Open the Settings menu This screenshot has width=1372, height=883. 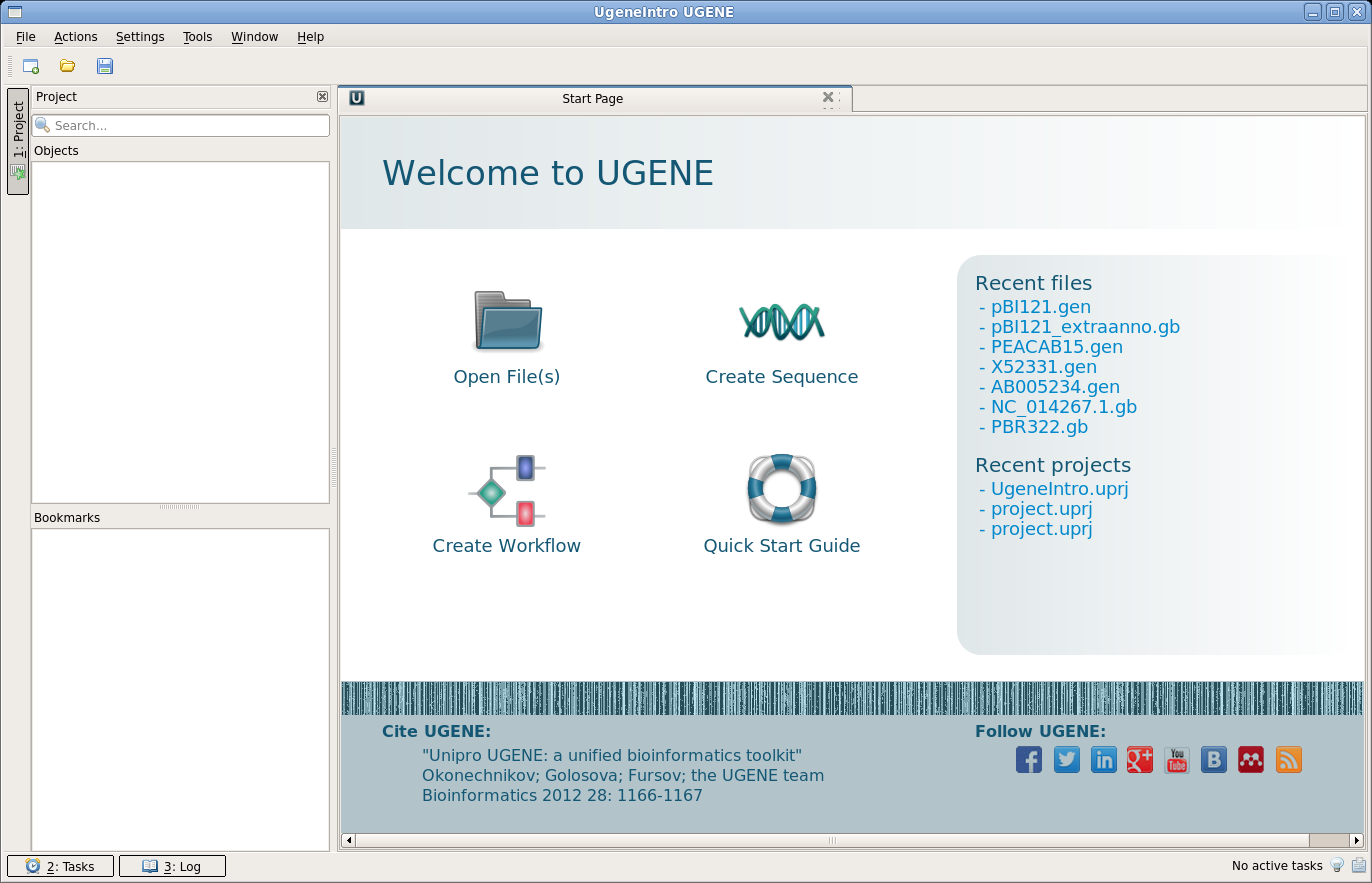pyautogui.click(x=140, y=37)
